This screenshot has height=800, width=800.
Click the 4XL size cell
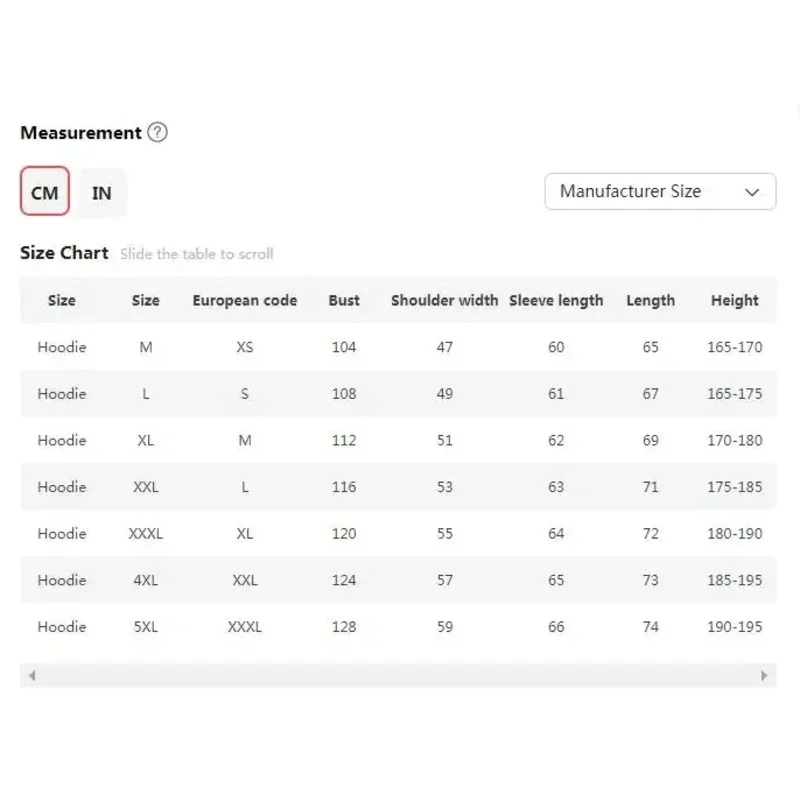145,580
